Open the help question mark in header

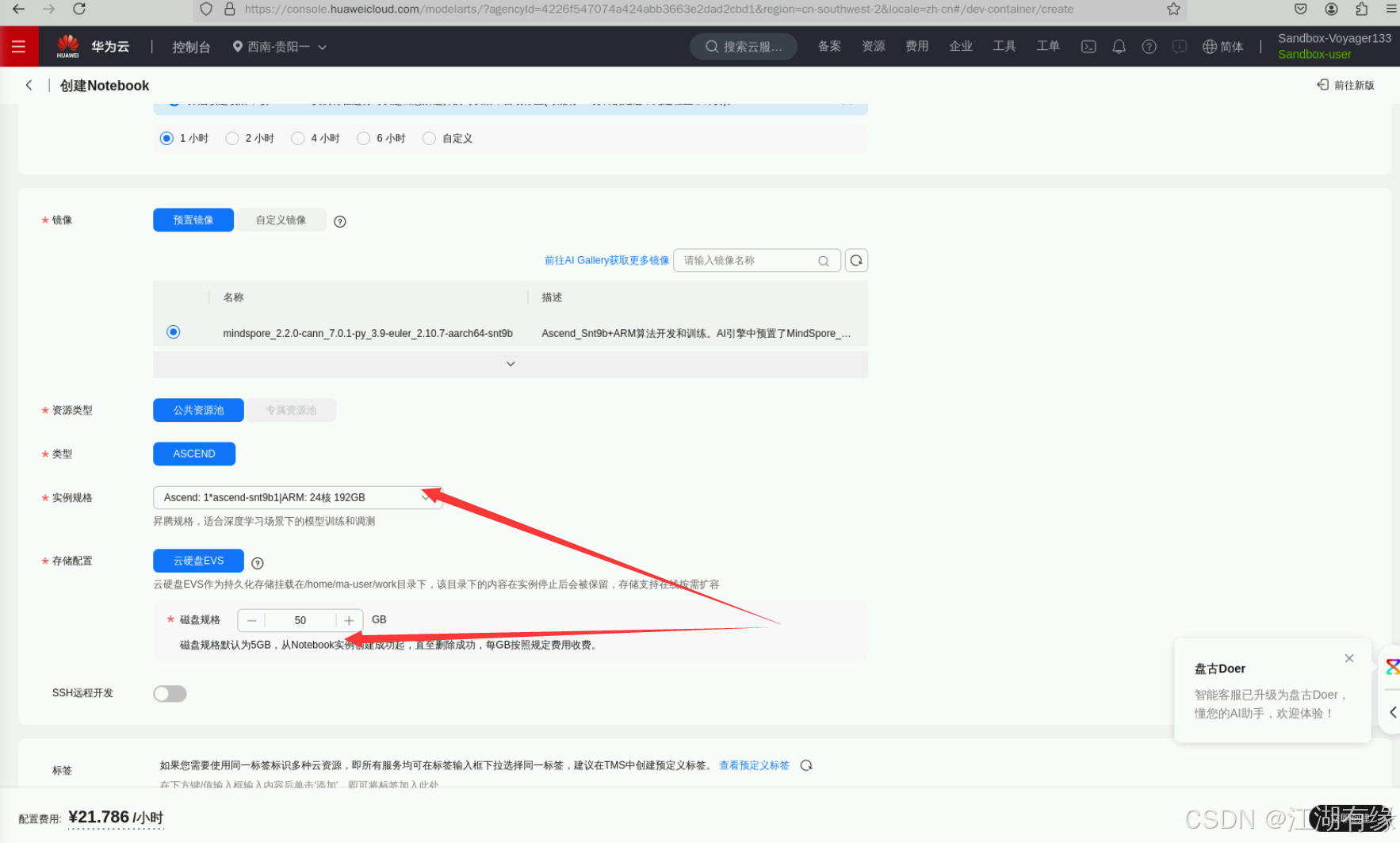tap(1149, 47)
